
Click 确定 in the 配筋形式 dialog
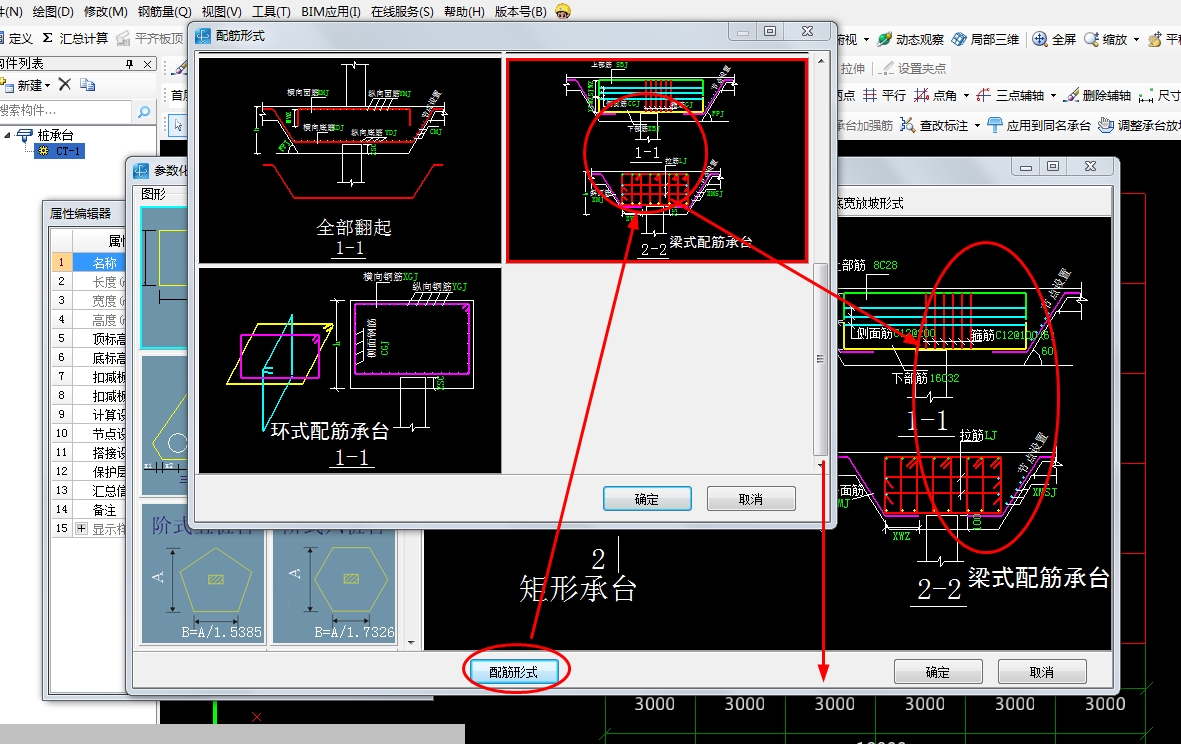[x=647, y=499]
